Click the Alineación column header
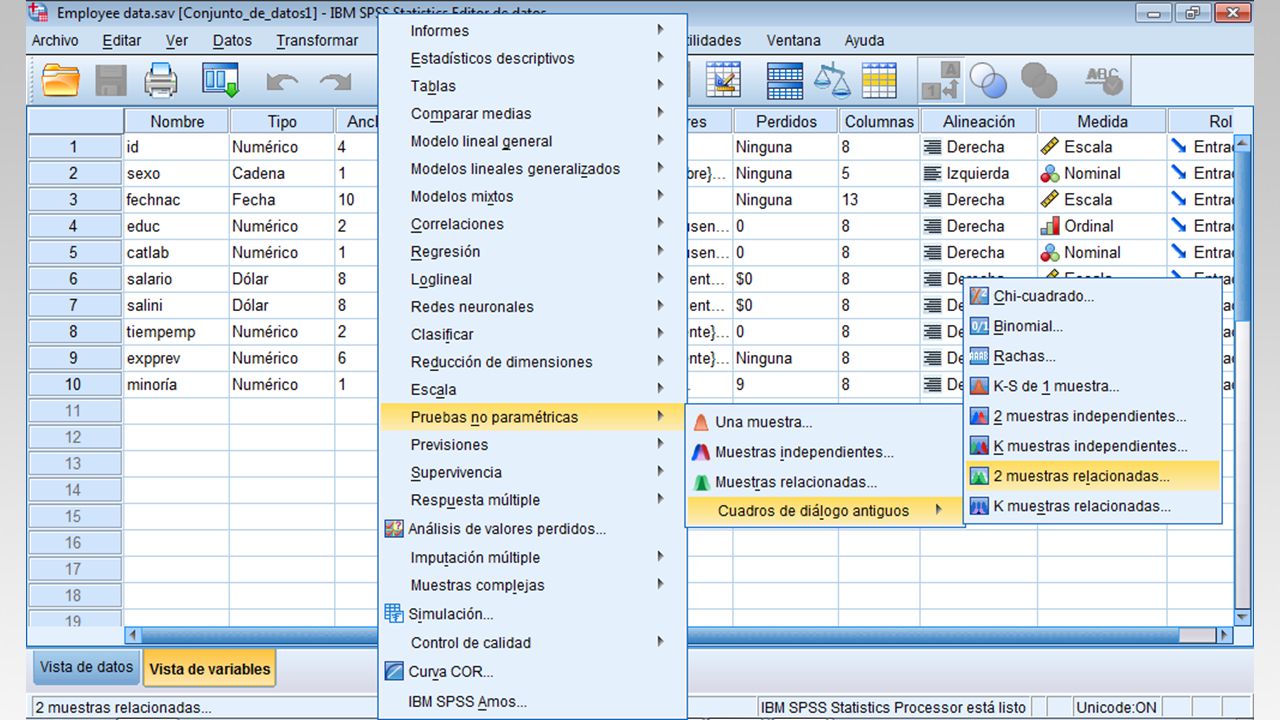 [978, 121]
